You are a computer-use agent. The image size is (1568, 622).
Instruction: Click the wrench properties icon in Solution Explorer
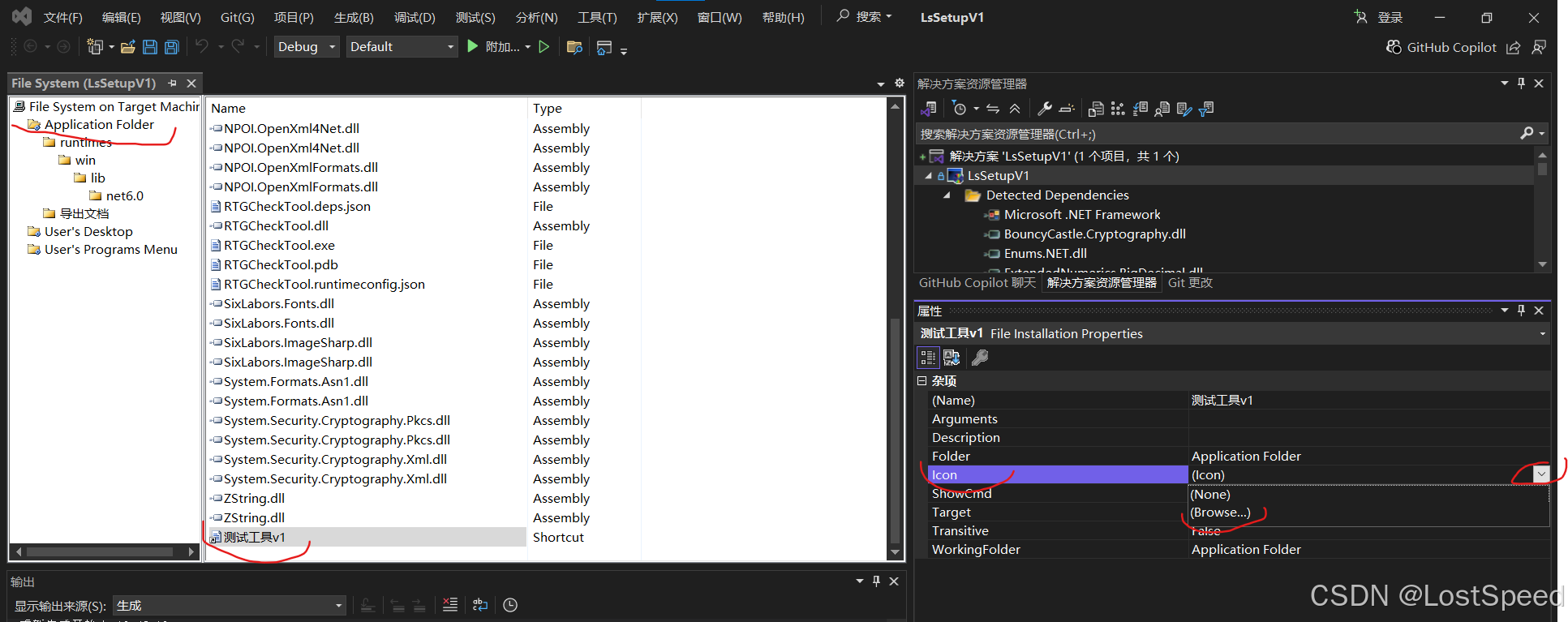coord(1045,109)
